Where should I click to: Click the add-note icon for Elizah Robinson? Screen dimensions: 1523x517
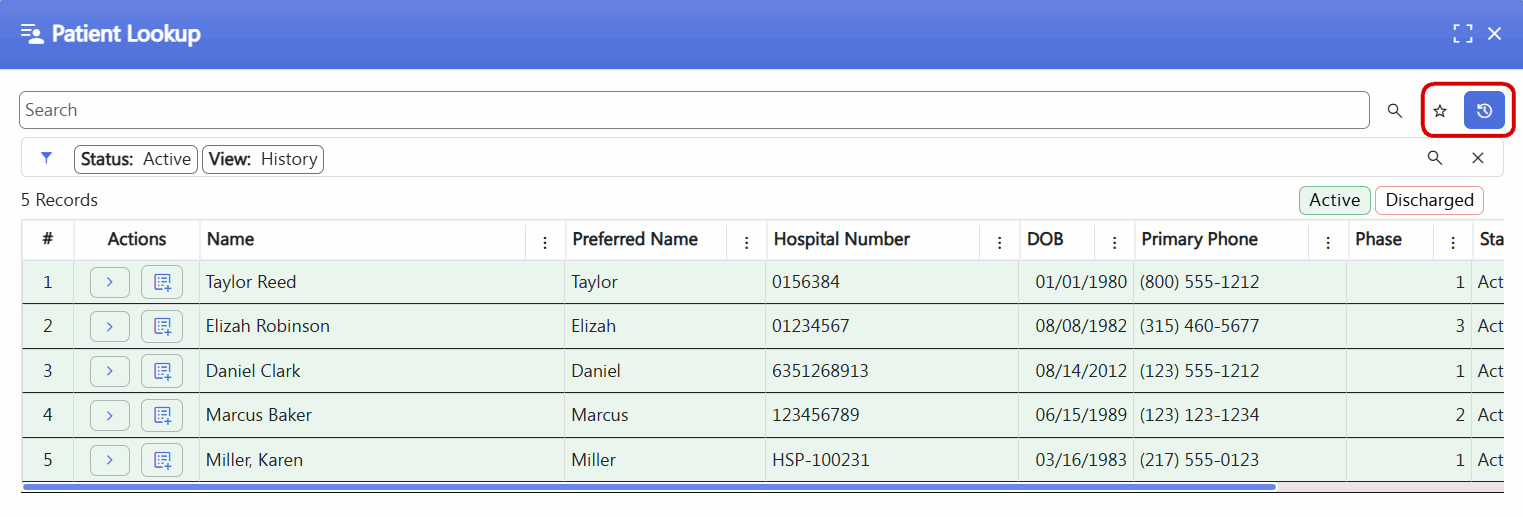pyautogui.click(x=162, y=326)
